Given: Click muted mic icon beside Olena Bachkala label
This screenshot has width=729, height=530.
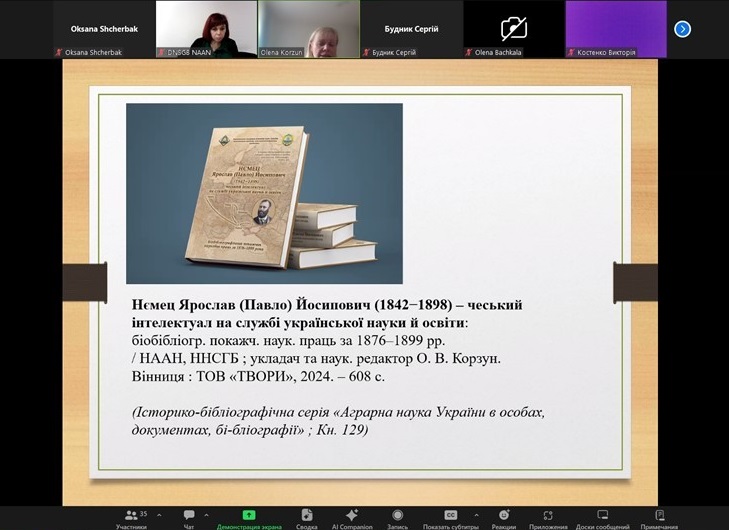Looking at the screenshot, I should (469, 53).
